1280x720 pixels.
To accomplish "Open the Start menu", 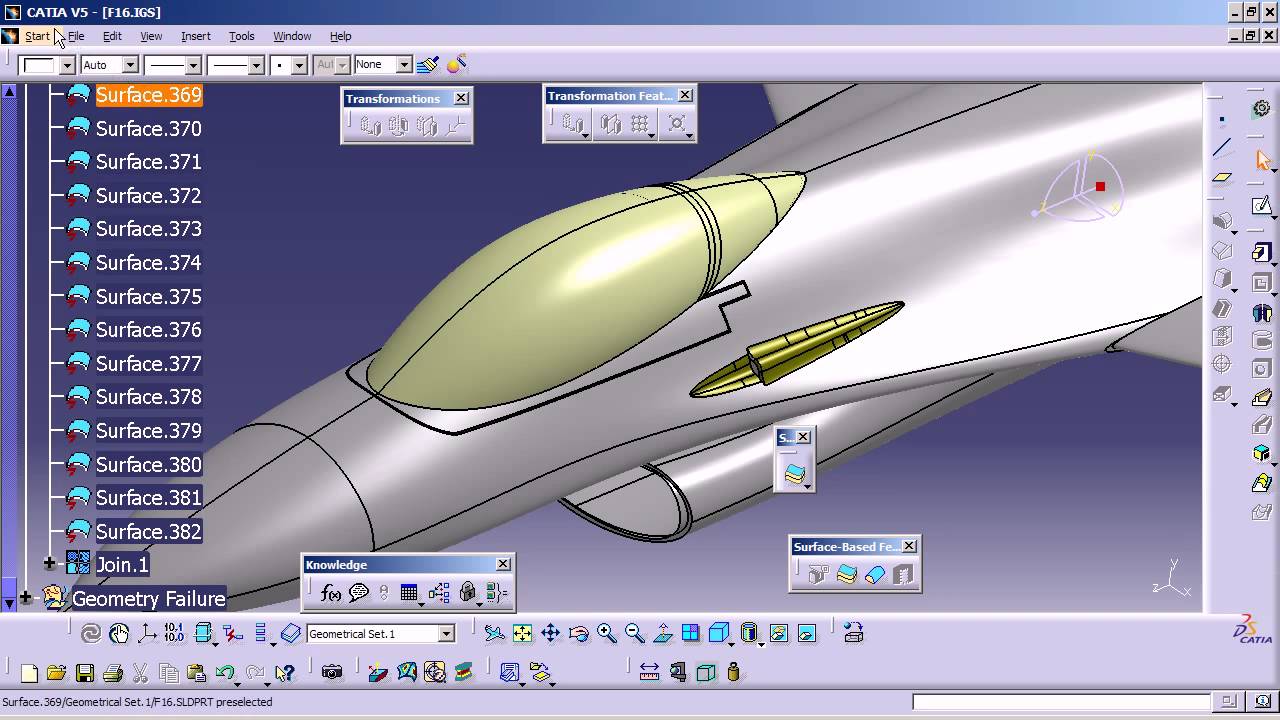I will [37, 36].
